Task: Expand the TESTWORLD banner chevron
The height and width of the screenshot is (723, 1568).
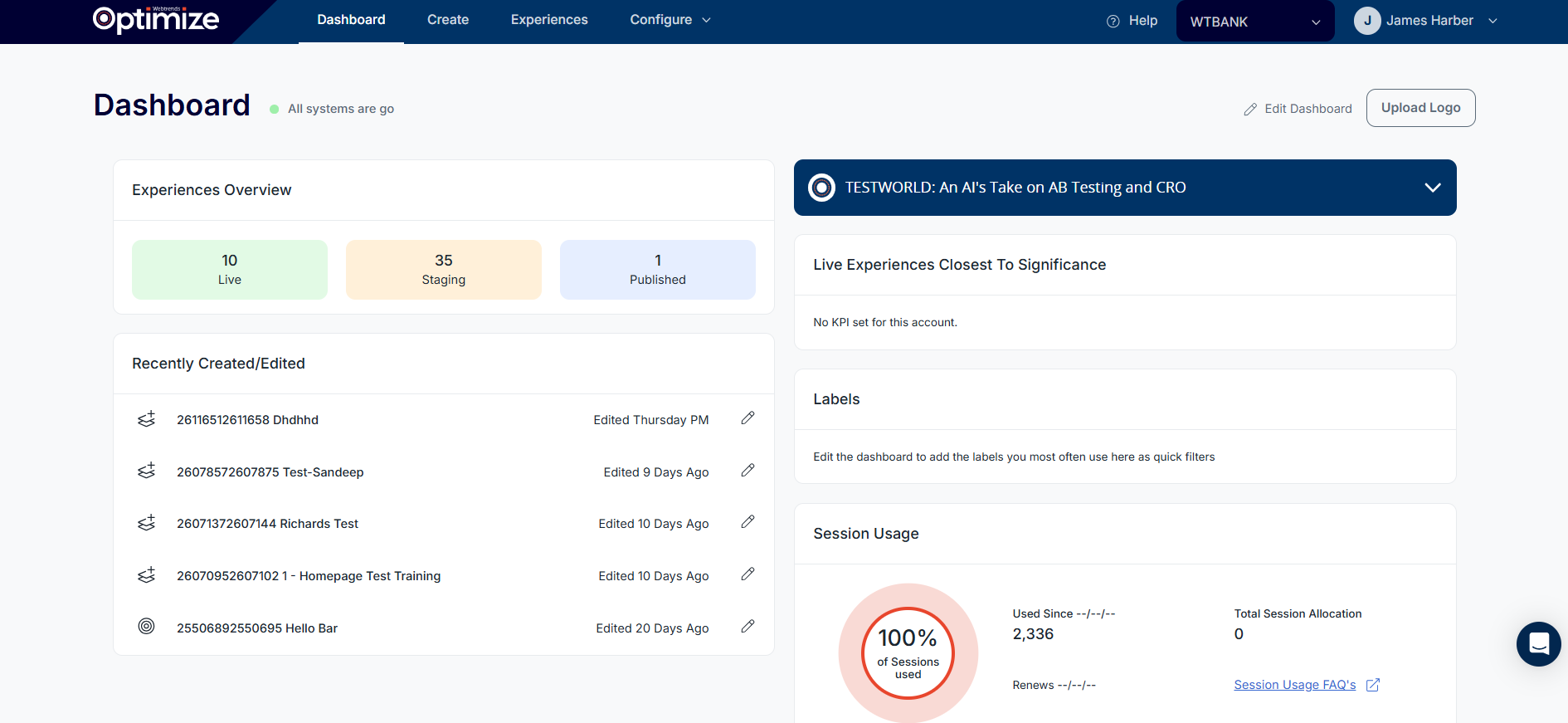Action: [x=1432, y=188]
